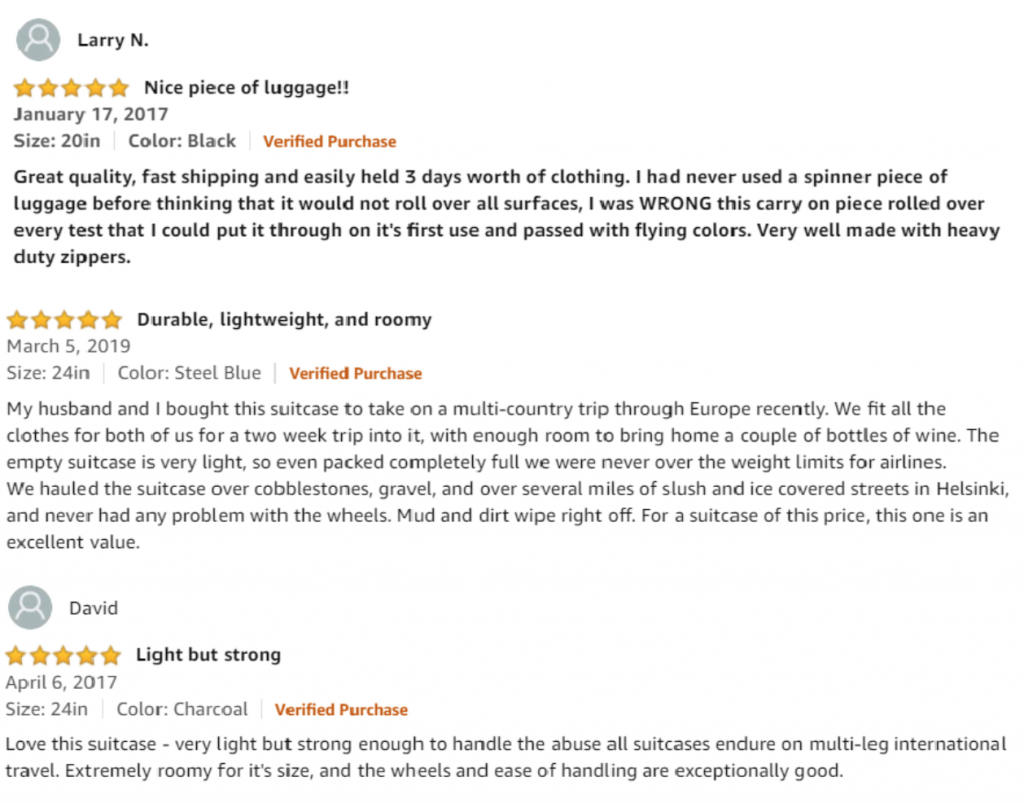Select 'Color: Charcoal' variant text

coord(182,710)
